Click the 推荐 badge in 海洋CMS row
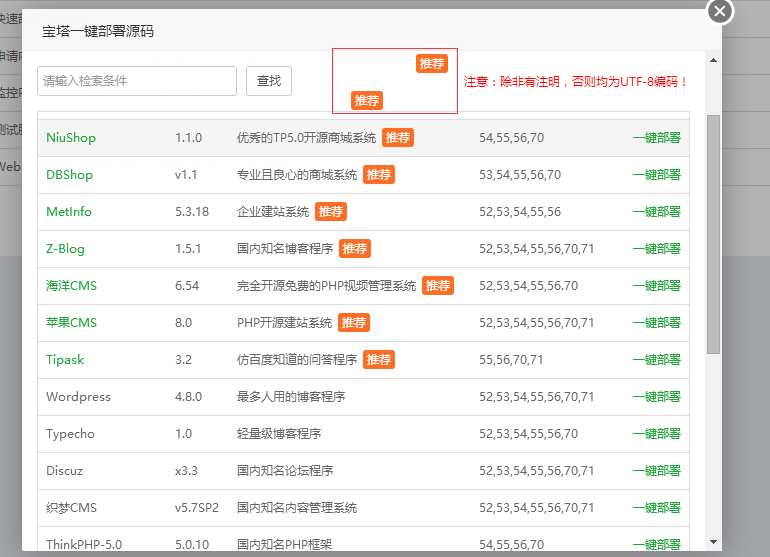770x557 pixels. click(438, 286)
